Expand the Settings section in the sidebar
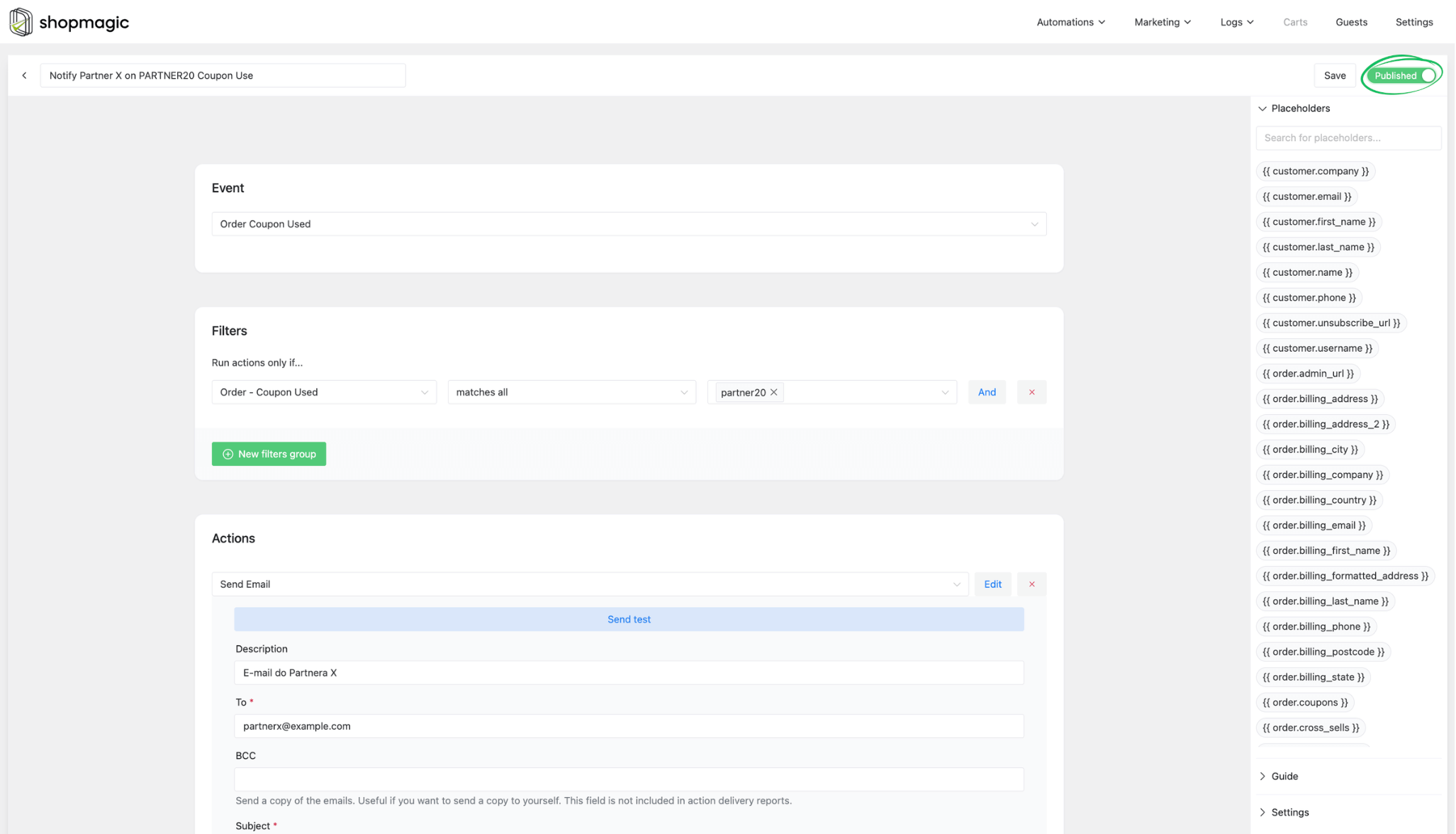This screenshot has width=1456, height=834. (1289, 812)
